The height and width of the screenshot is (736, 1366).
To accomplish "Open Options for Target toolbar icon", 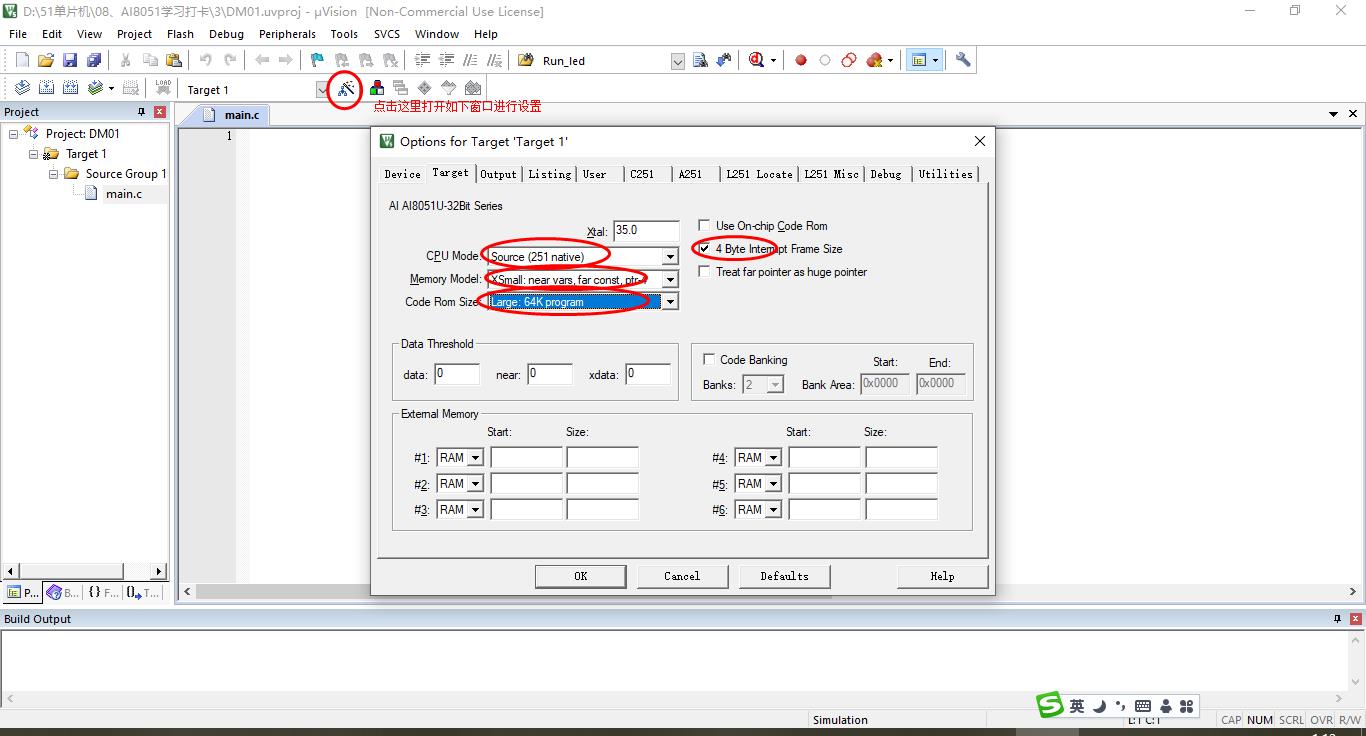I will [345, 89].
